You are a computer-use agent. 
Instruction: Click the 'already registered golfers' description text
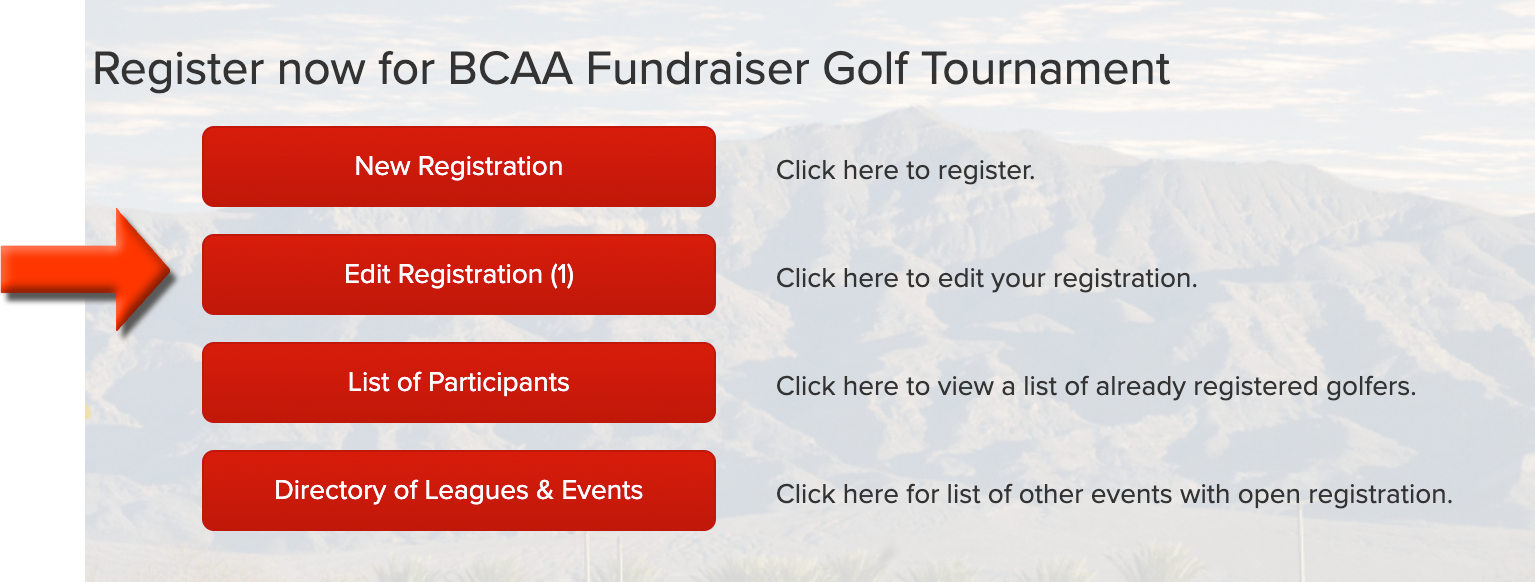point(1256,386)
